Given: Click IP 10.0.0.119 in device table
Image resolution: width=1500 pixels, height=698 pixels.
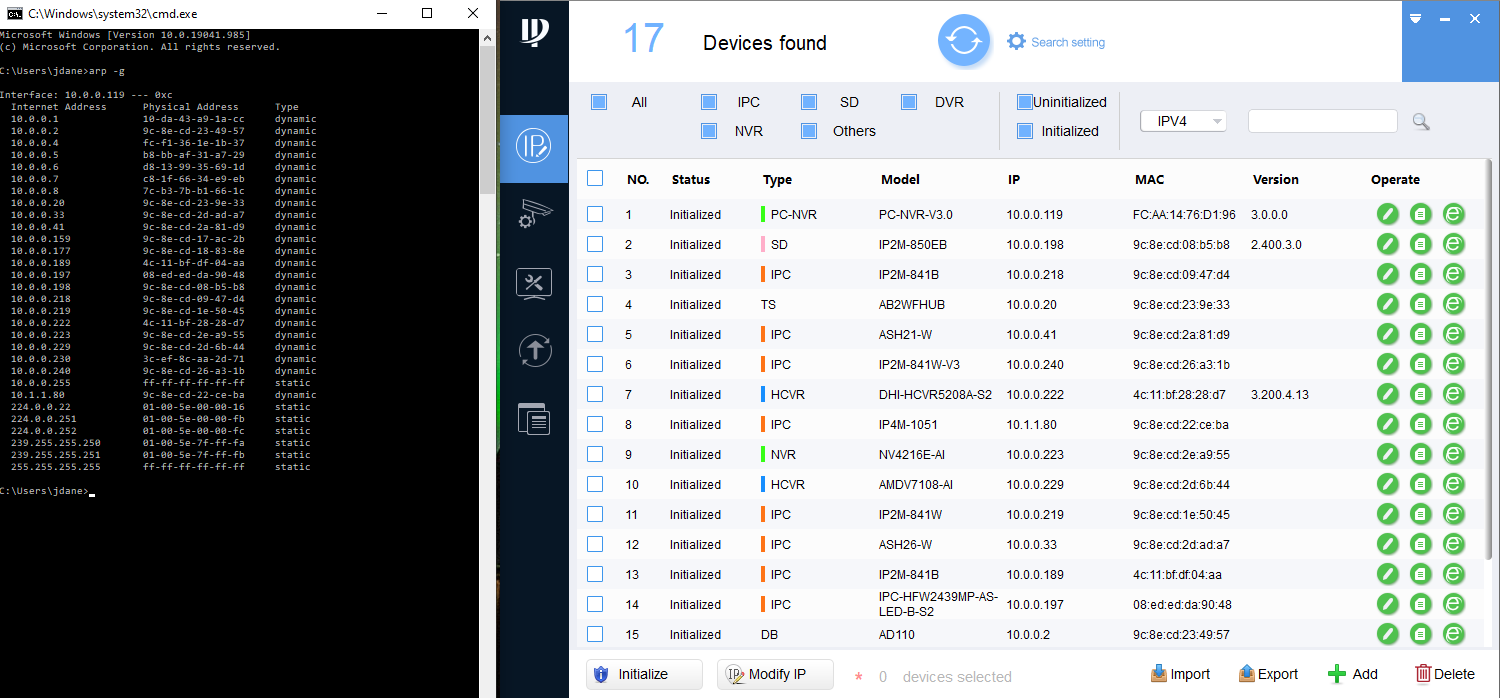Looking at the screenshot, I should point(1035,214).
